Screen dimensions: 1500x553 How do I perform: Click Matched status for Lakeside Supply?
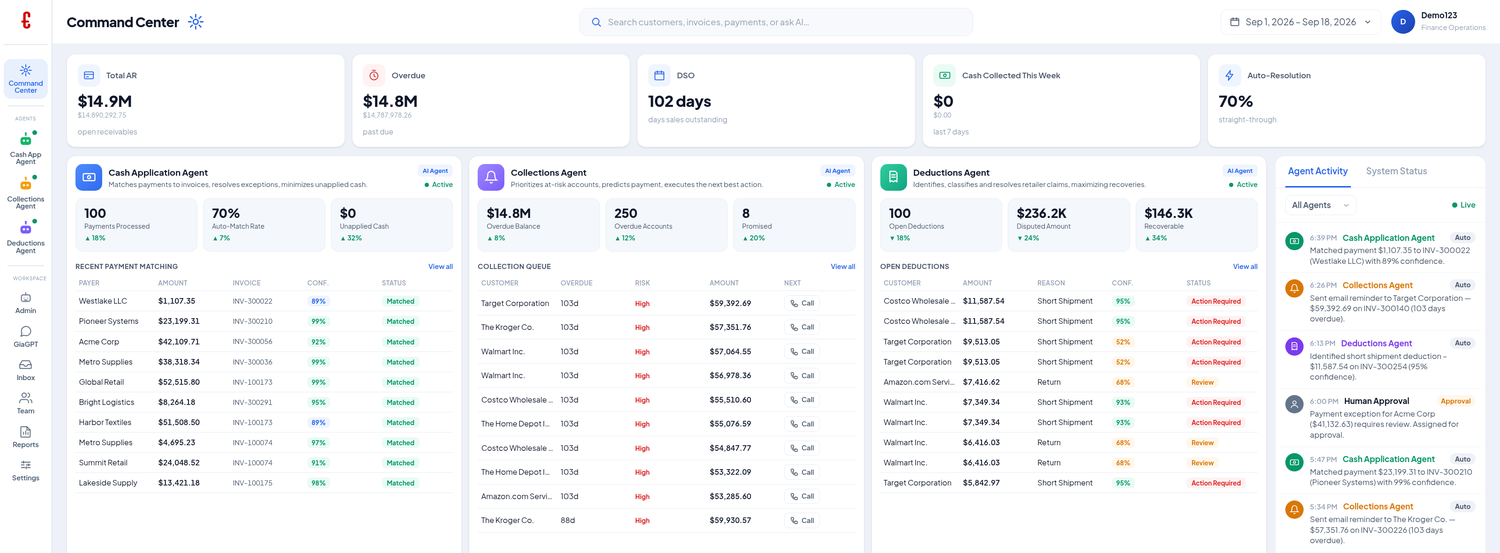400,483
